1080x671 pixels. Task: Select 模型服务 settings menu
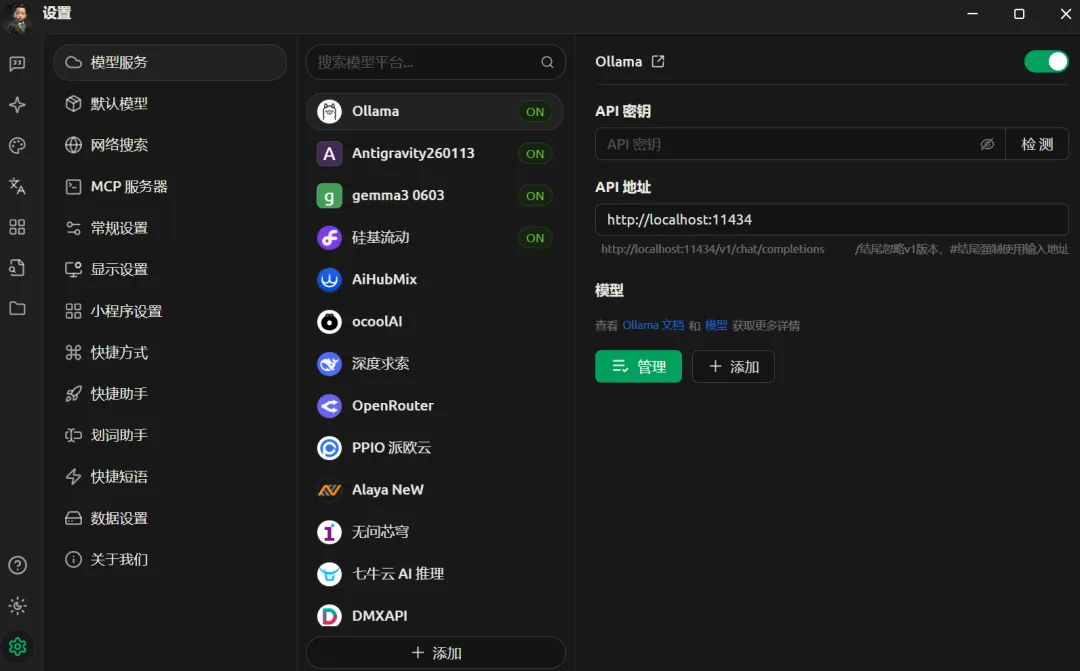(170, 62)
